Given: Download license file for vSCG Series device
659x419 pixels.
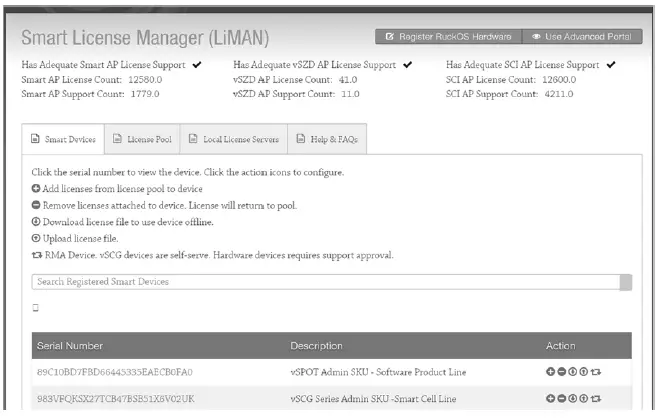Looking at the screenshot, I should click(573, 398).
